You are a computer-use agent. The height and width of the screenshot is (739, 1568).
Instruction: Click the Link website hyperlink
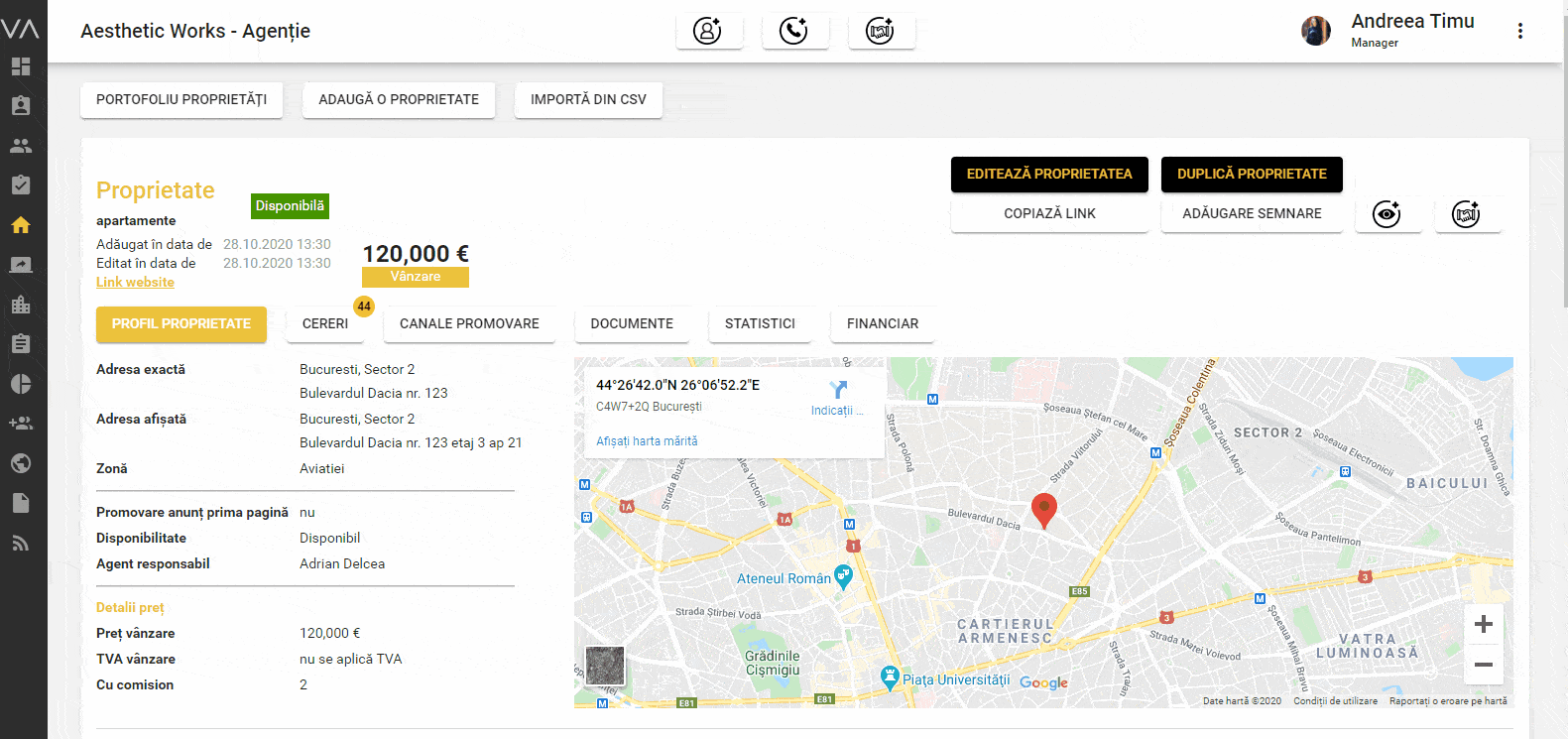135,283
